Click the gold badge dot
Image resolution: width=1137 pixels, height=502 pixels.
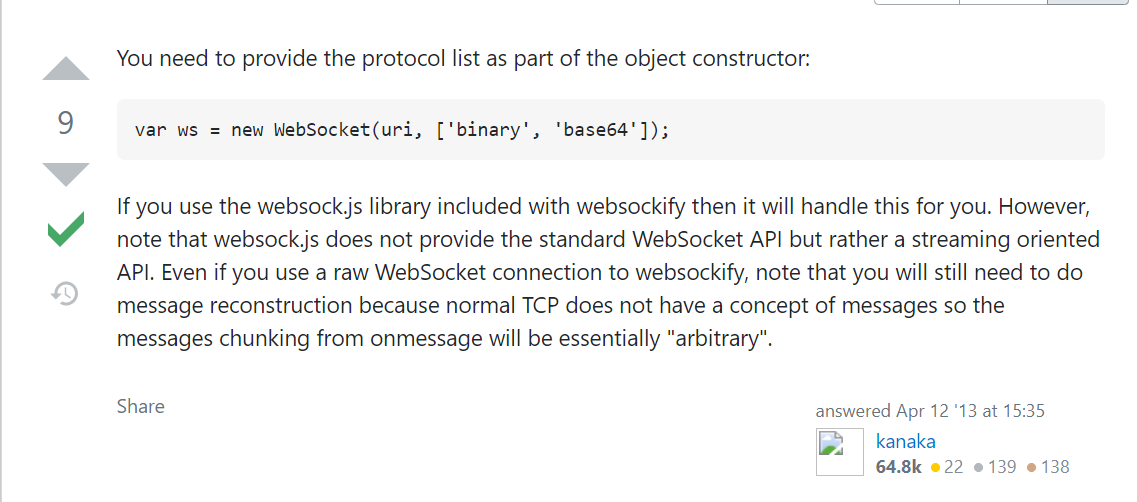(x=935, y=468)
